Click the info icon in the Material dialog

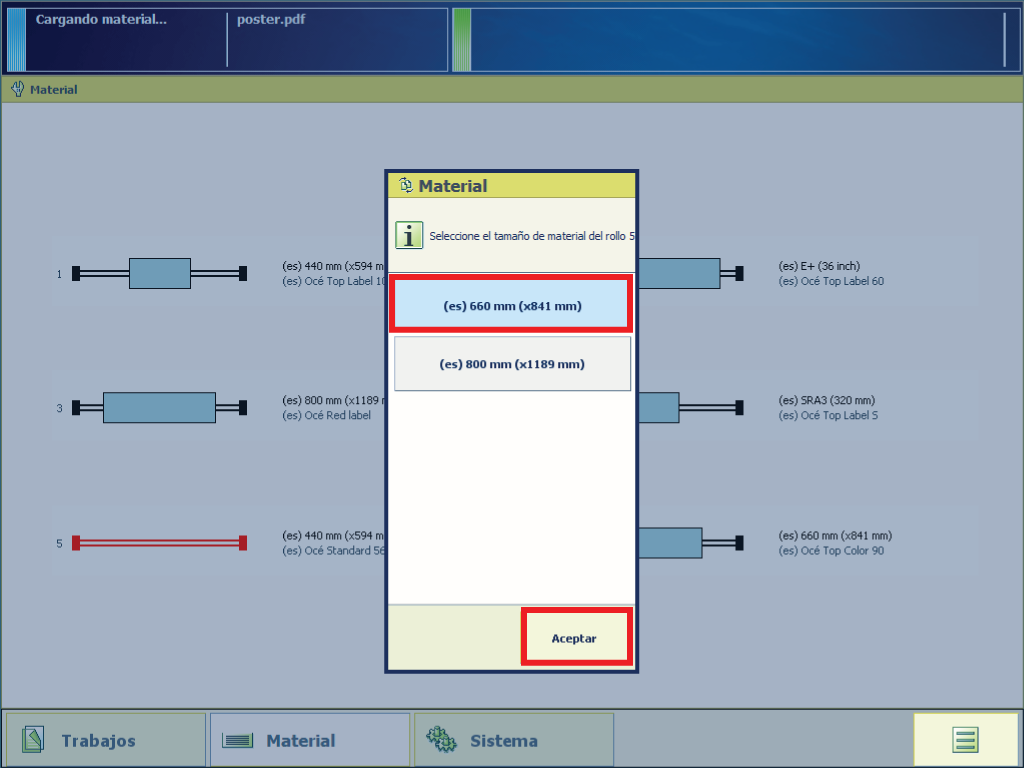pyautogui.click(x=409, y=235)
